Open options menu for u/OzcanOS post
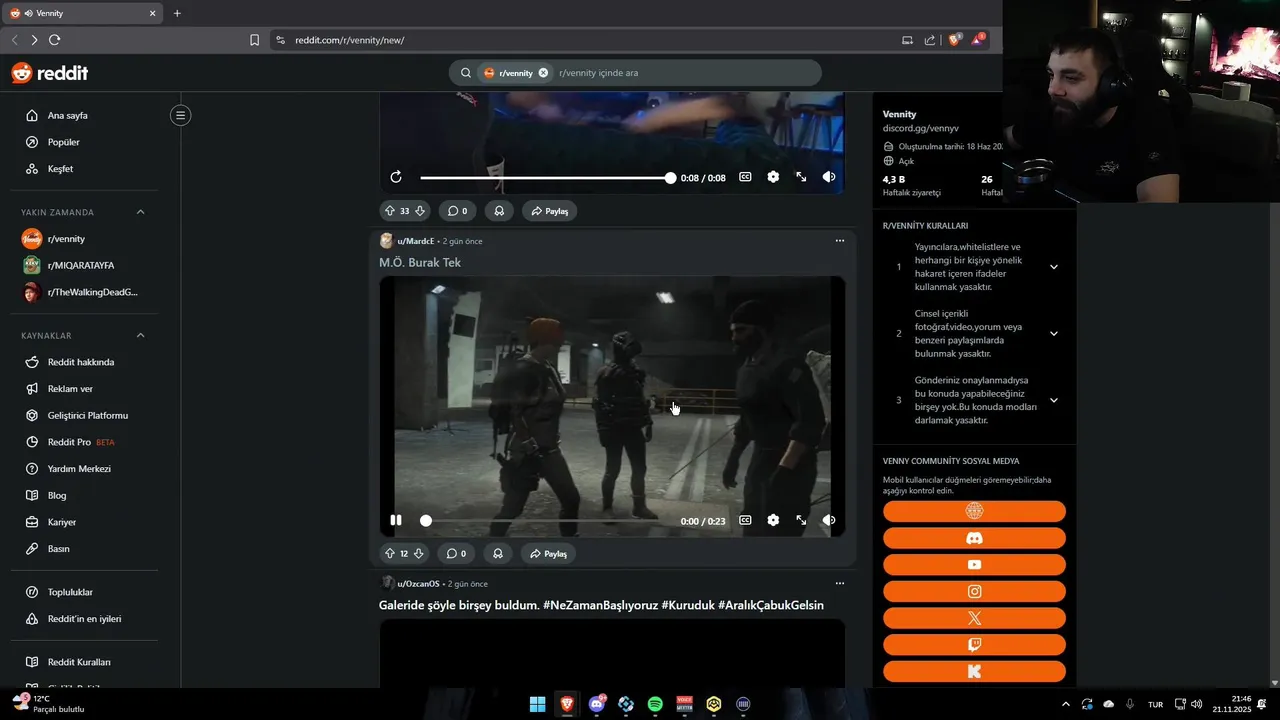1280x720 pixels. 840,584
